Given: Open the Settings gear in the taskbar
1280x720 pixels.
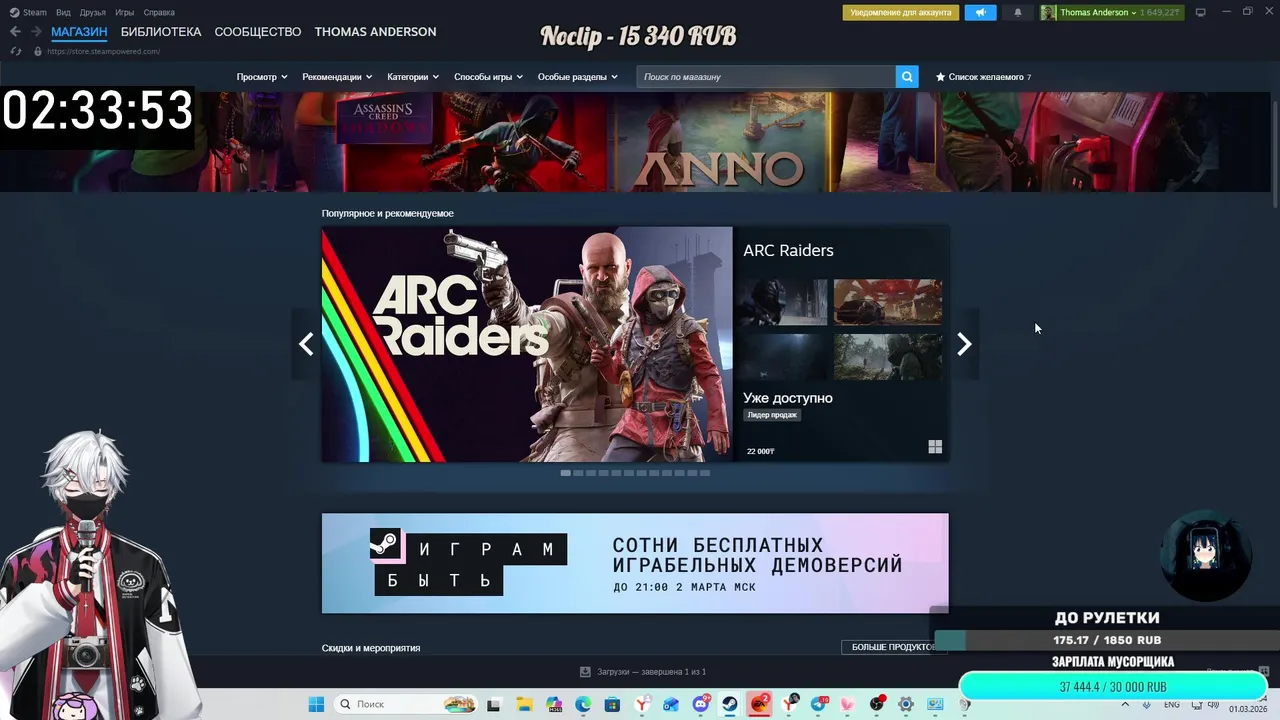Looking at the screenshot, I should [x=906, y=704].
